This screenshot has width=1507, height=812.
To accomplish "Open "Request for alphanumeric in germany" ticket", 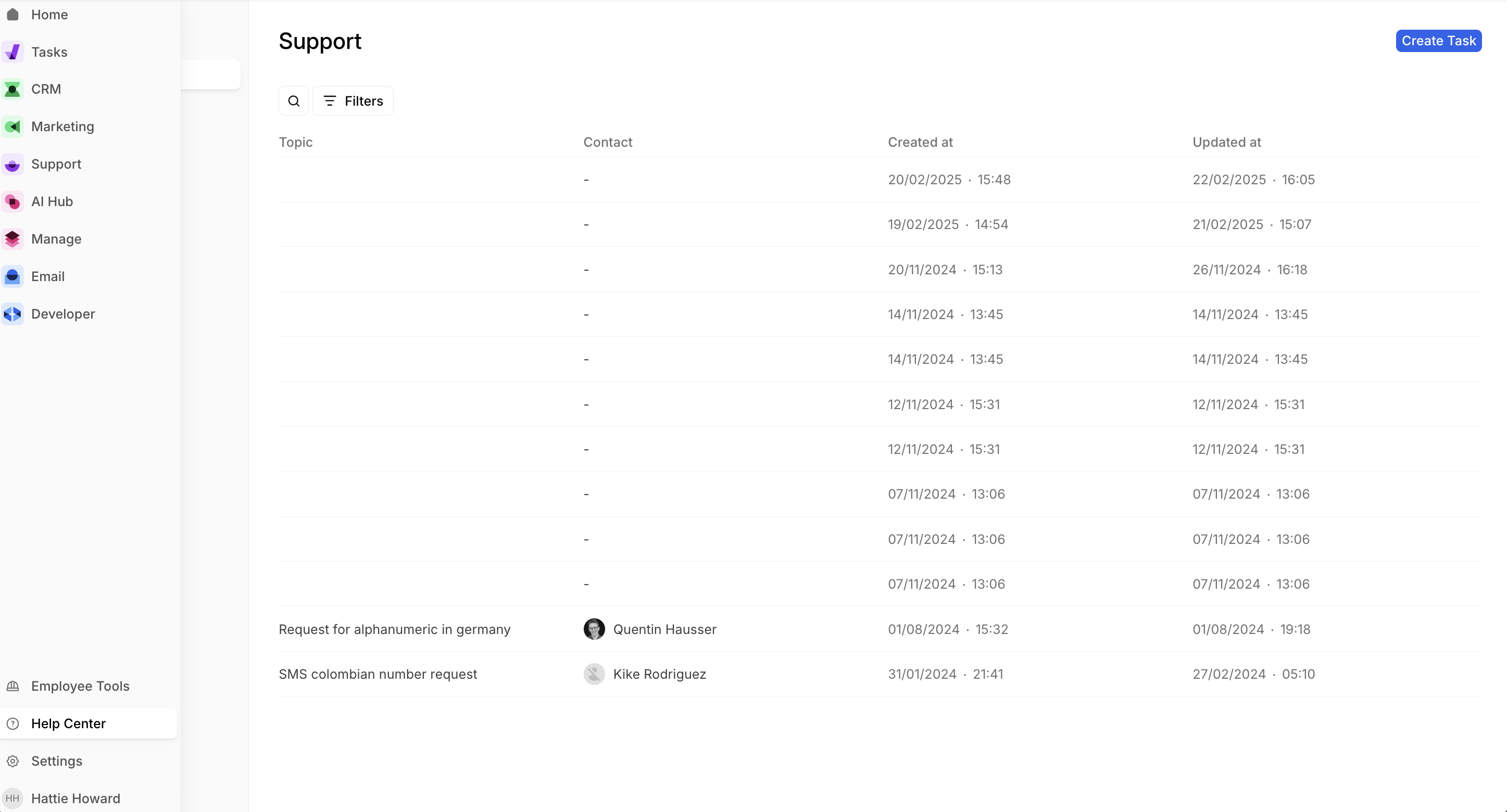I will (394, 629).
